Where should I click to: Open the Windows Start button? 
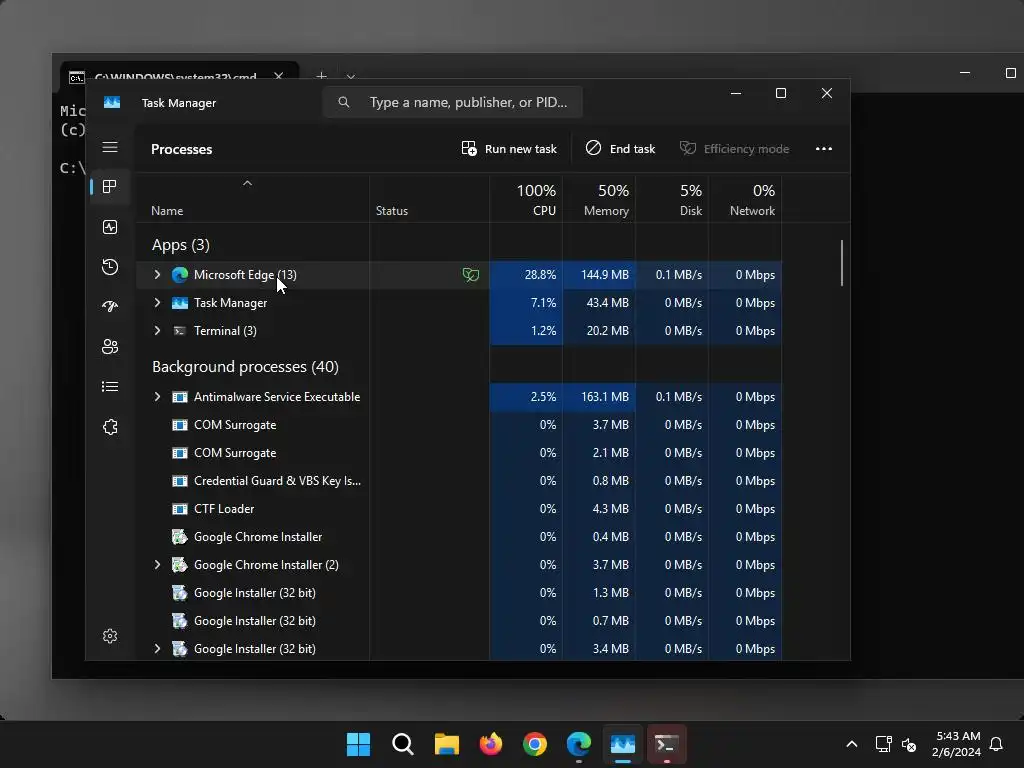359,744
